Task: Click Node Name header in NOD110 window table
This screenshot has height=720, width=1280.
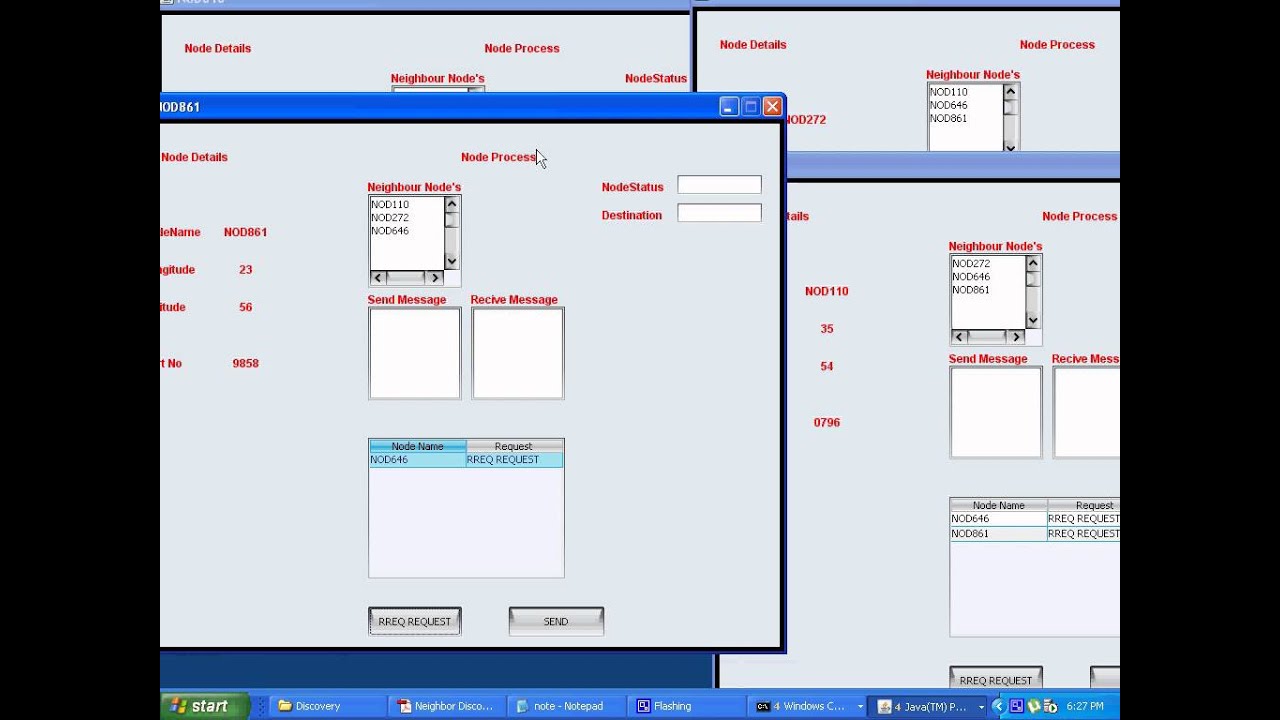Action: 998,505
